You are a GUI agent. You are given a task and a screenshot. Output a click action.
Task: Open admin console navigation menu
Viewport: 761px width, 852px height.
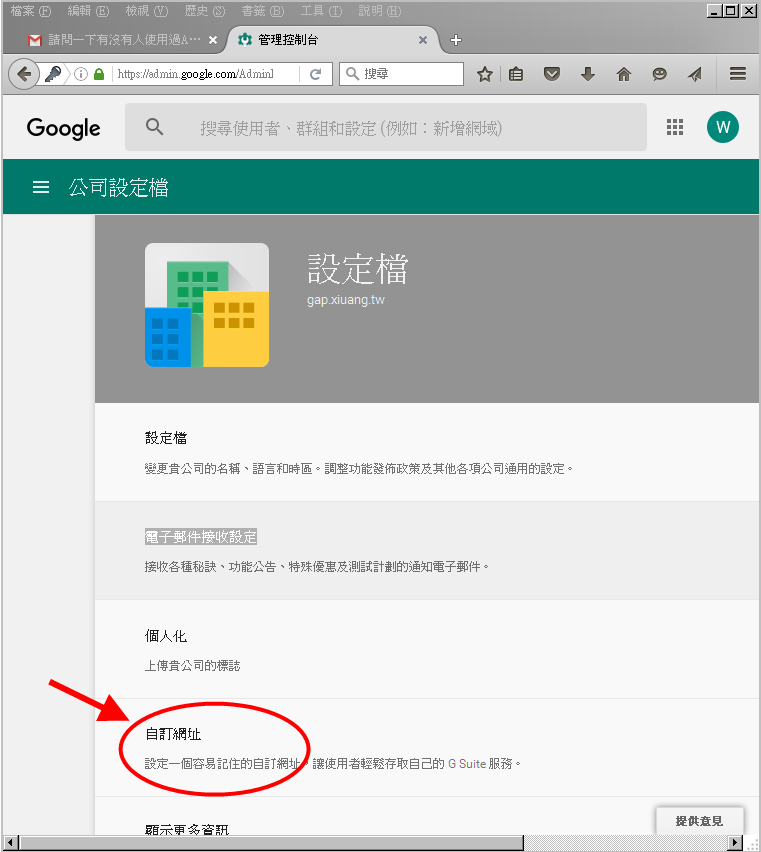pyautogui.click(x=41, y=187)
